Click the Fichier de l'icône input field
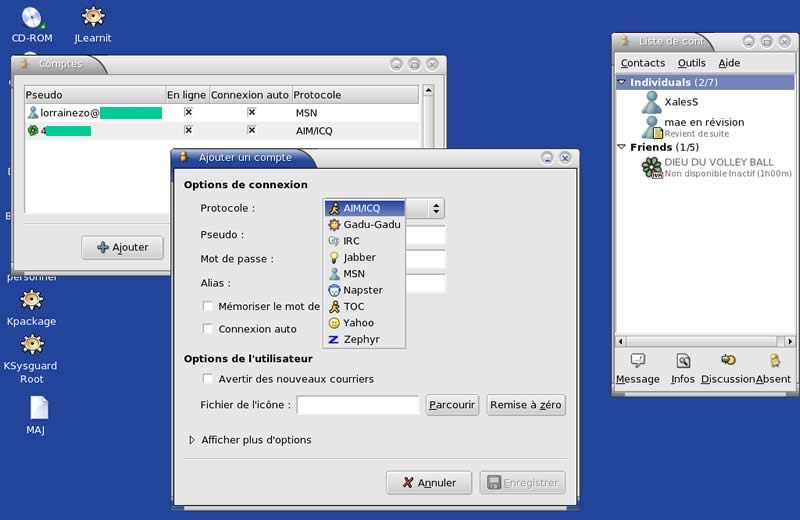This screenshot has width=800, height=520. (x=358, y=405)
